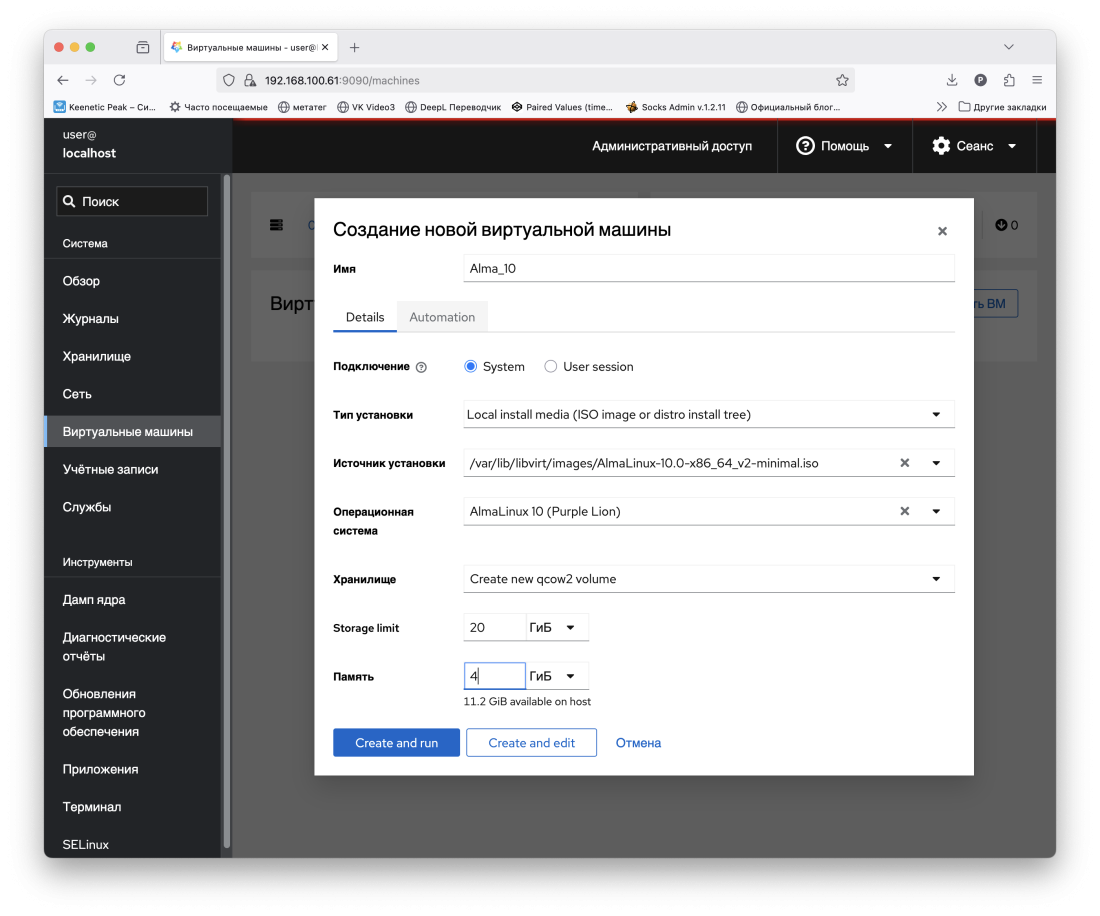Bookmark this page with the star icon
This screenshot has height=916, width=1100.
pyautogui.click(x=842, y=80)
